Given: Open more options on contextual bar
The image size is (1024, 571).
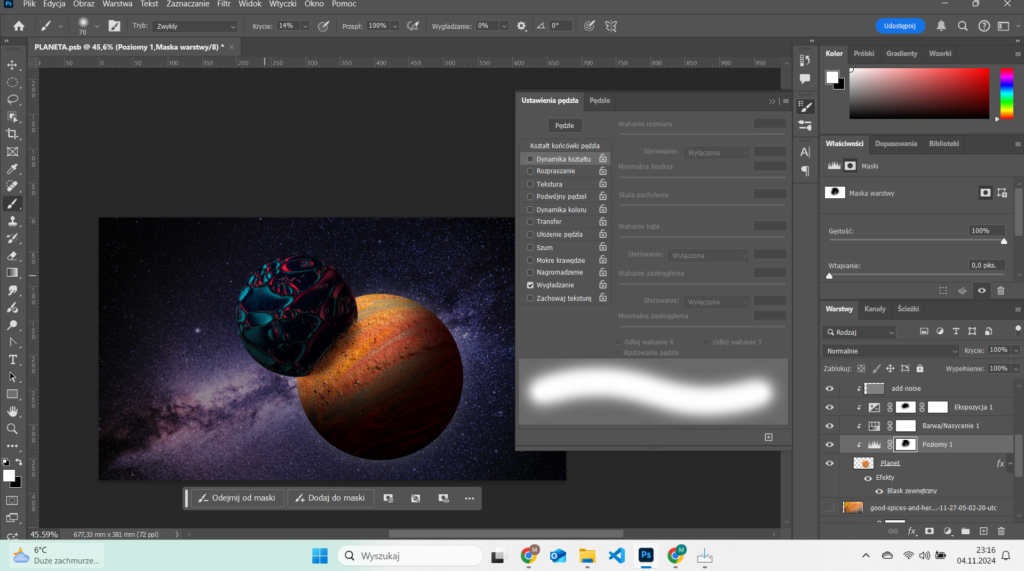Looking at the screenshot, I should pyautogui.click(x=469, y=498).
